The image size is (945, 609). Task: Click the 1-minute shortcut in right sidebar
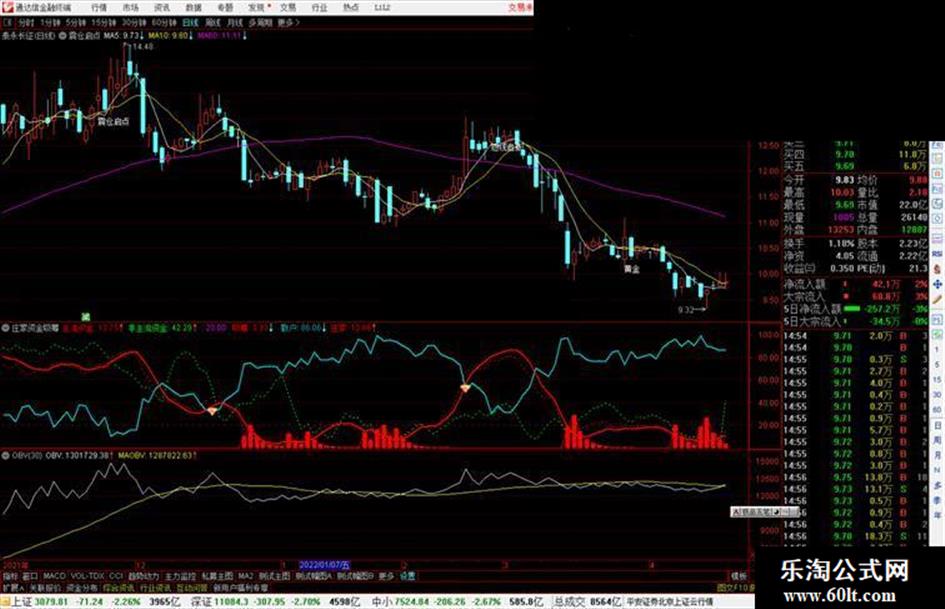[938, 349]
